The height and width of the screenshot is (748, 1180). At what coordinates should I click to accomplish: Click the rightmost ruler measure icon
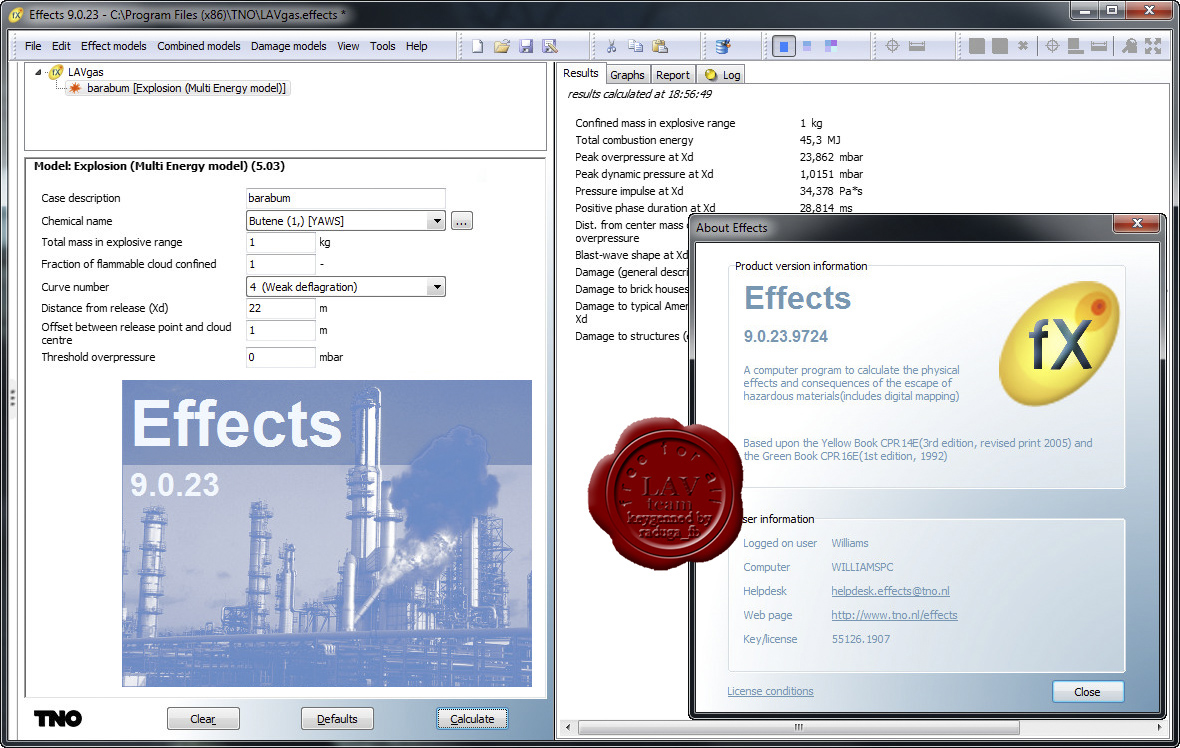[x=1099, y=47]
